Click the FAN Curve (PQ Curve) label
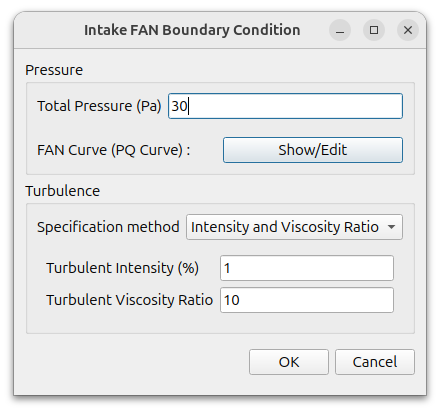This screenshot has width=440, height=412. (x=113, y=150)
